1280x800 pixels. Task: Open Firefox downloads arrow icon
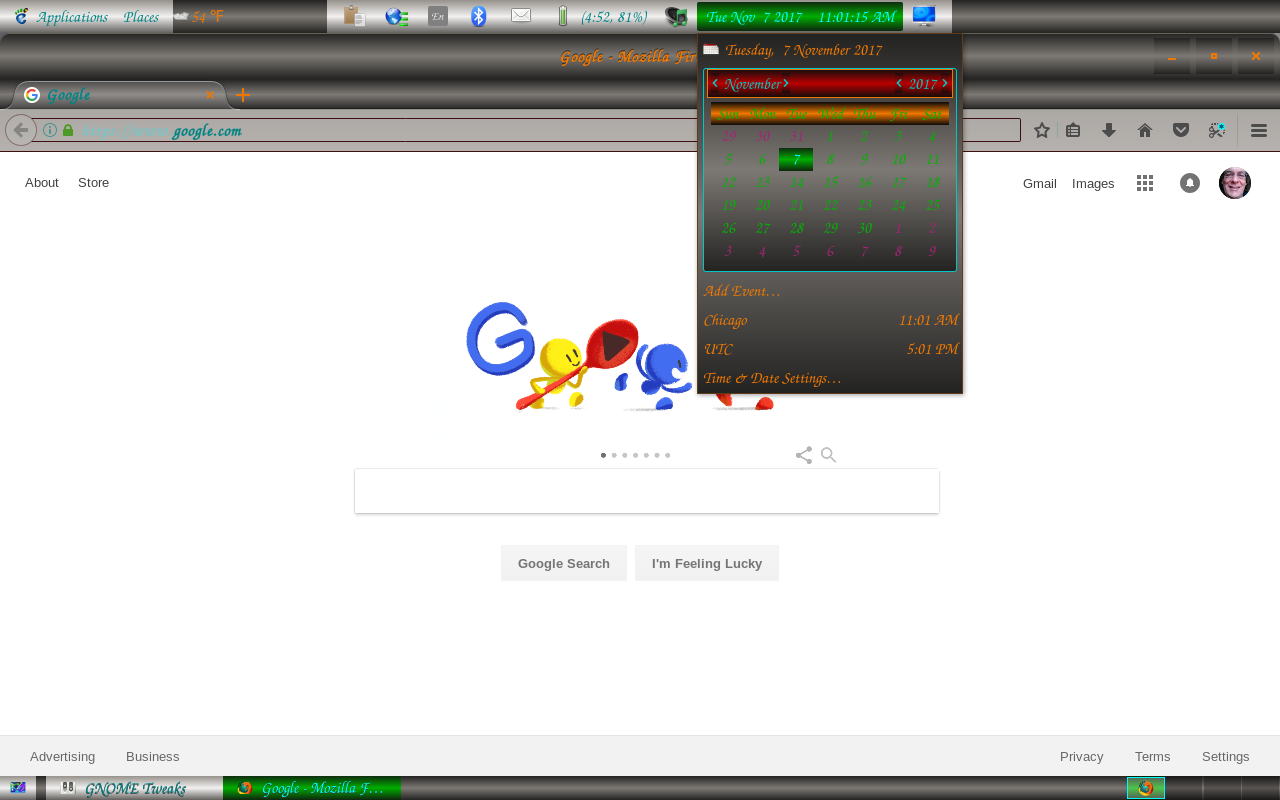pyautogui.click(x=1109, y=130)
